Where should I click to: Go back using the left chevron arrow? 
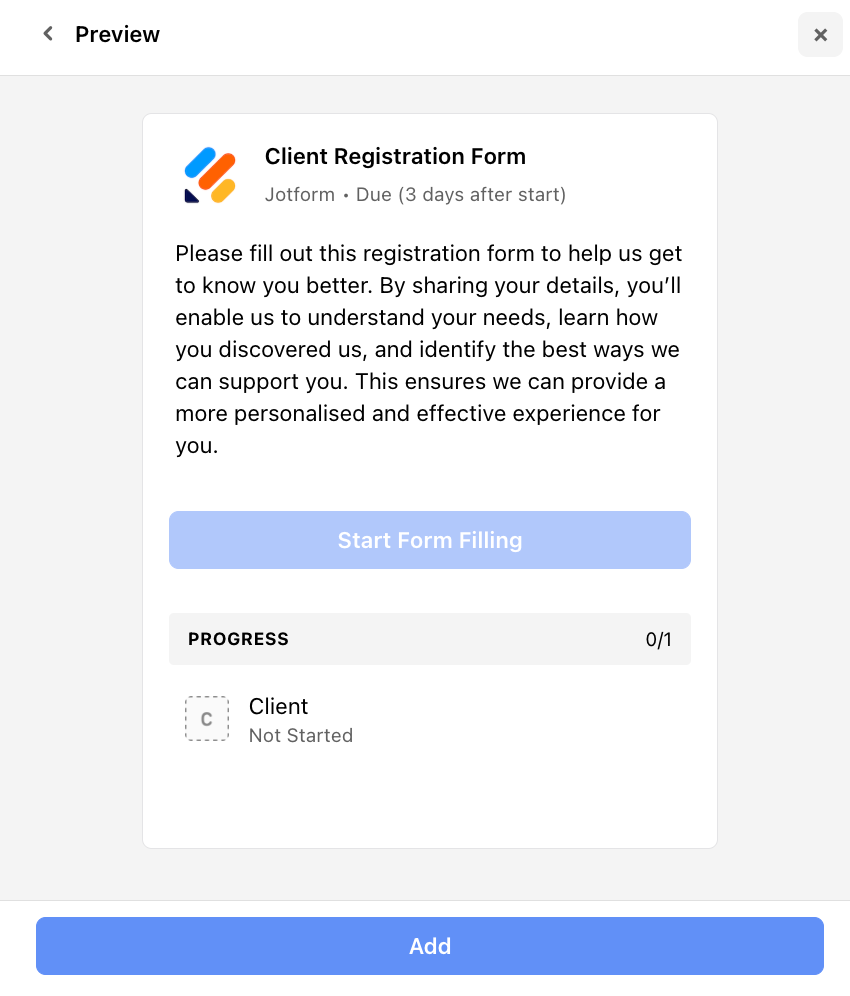point(47,34)
